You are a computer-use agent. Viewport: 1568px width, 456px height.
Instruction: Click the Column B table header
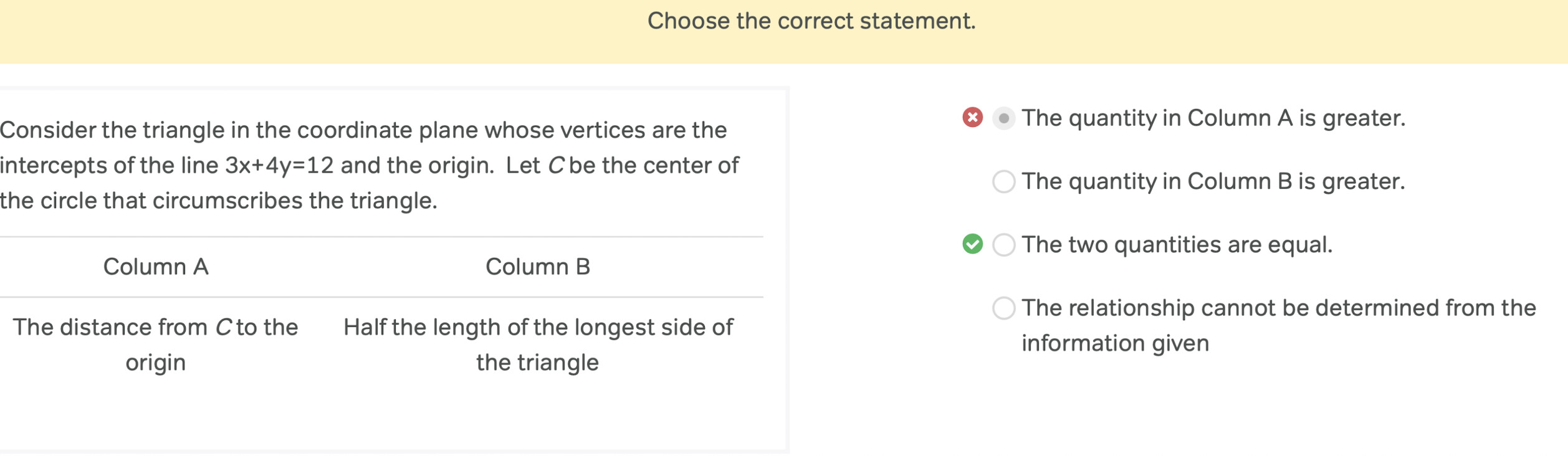coord(538,267)
